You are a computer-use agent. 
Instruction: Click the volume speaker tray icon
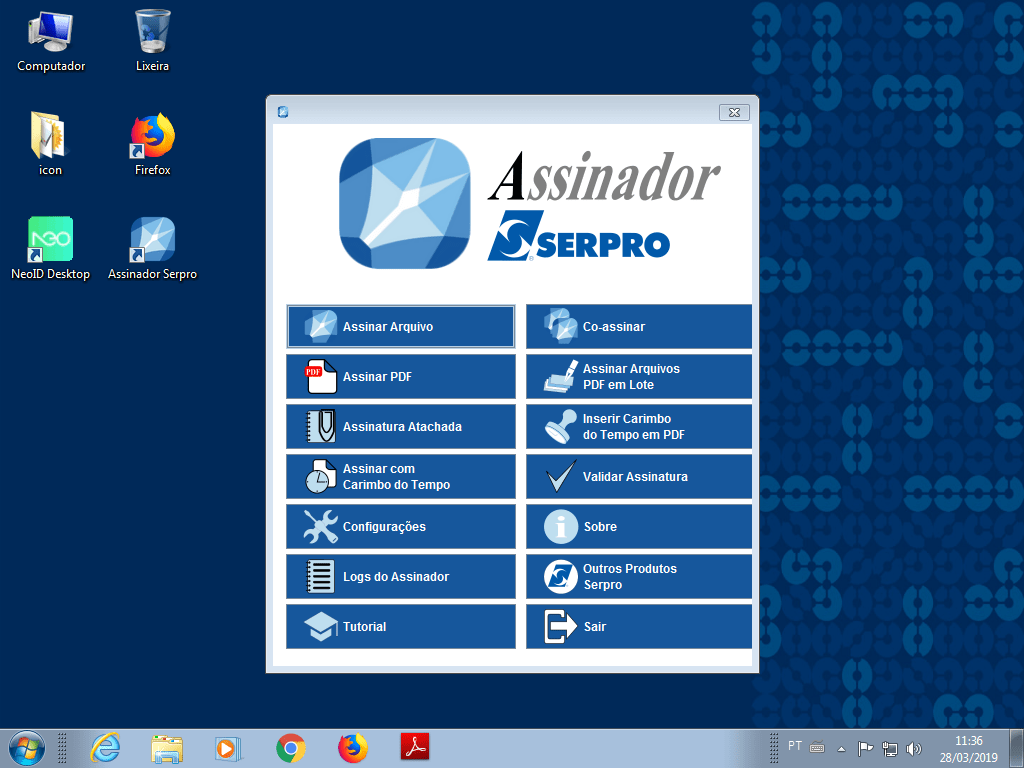(x=914, y=749)
